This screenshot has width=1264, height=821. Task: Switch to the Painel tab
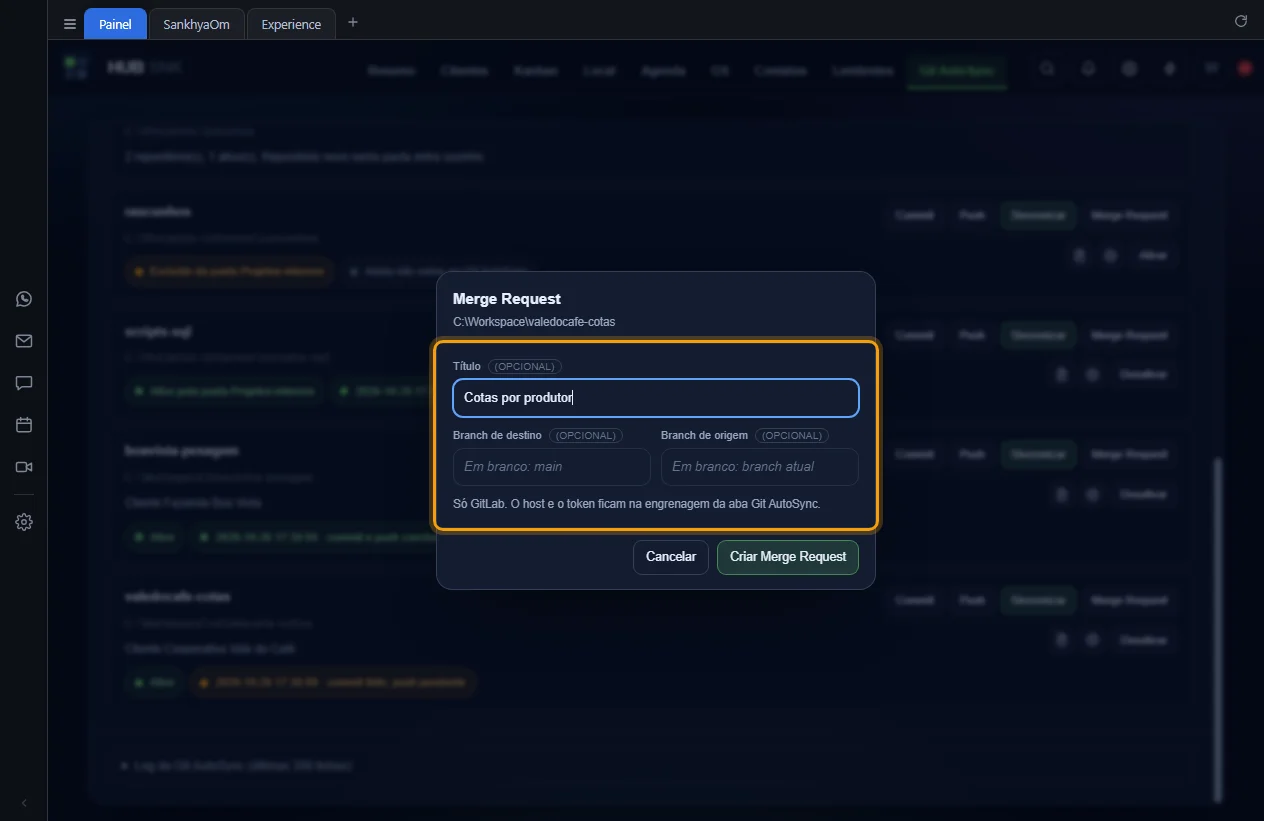115,24
